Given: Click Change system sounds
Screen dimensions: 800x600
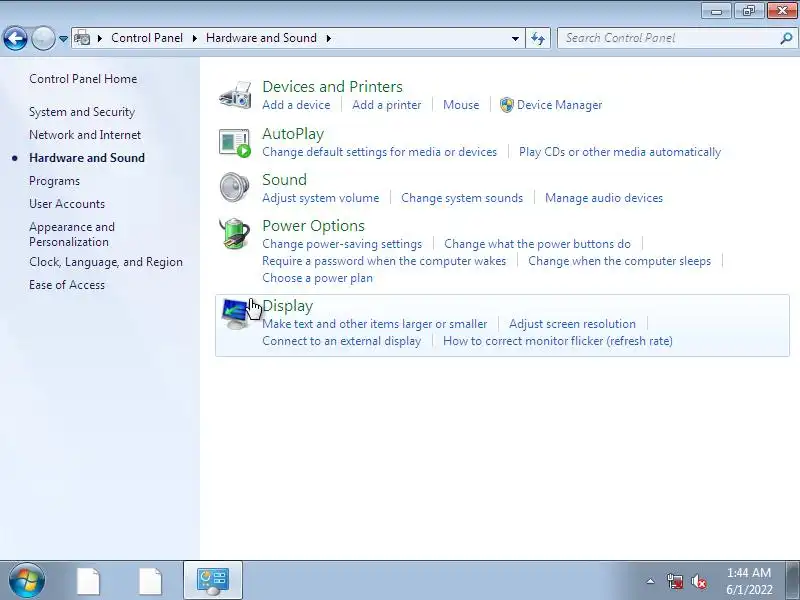Looking at the screenshot, I should coord(462,198).
